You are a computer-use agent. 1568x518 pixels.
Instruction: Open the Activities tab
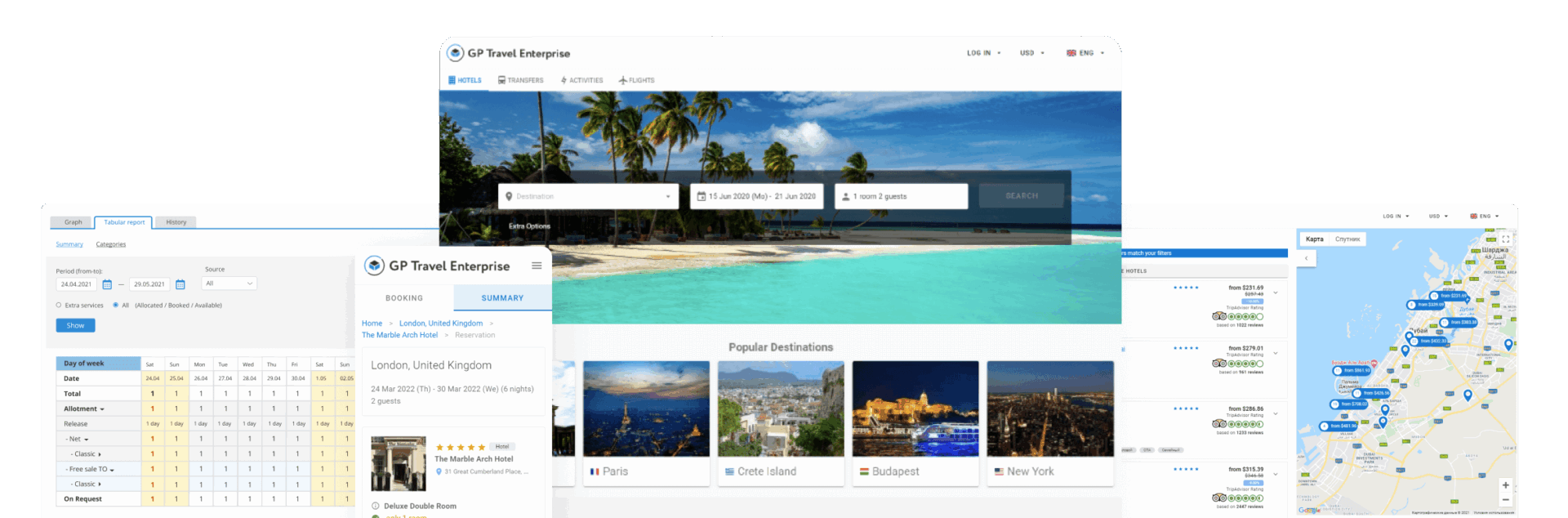click(x=581, y=80)
